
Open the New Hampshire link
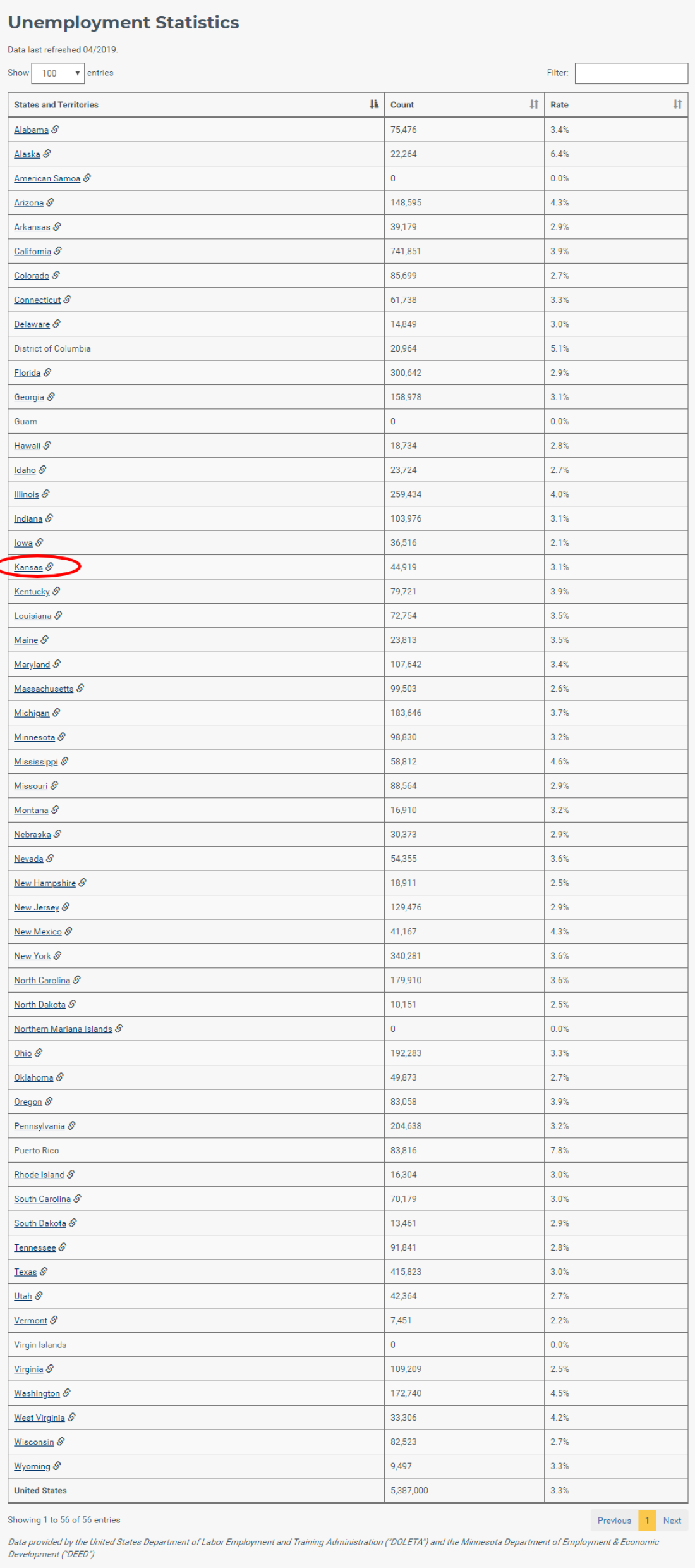pyautogui.click(x=45, y=883)
